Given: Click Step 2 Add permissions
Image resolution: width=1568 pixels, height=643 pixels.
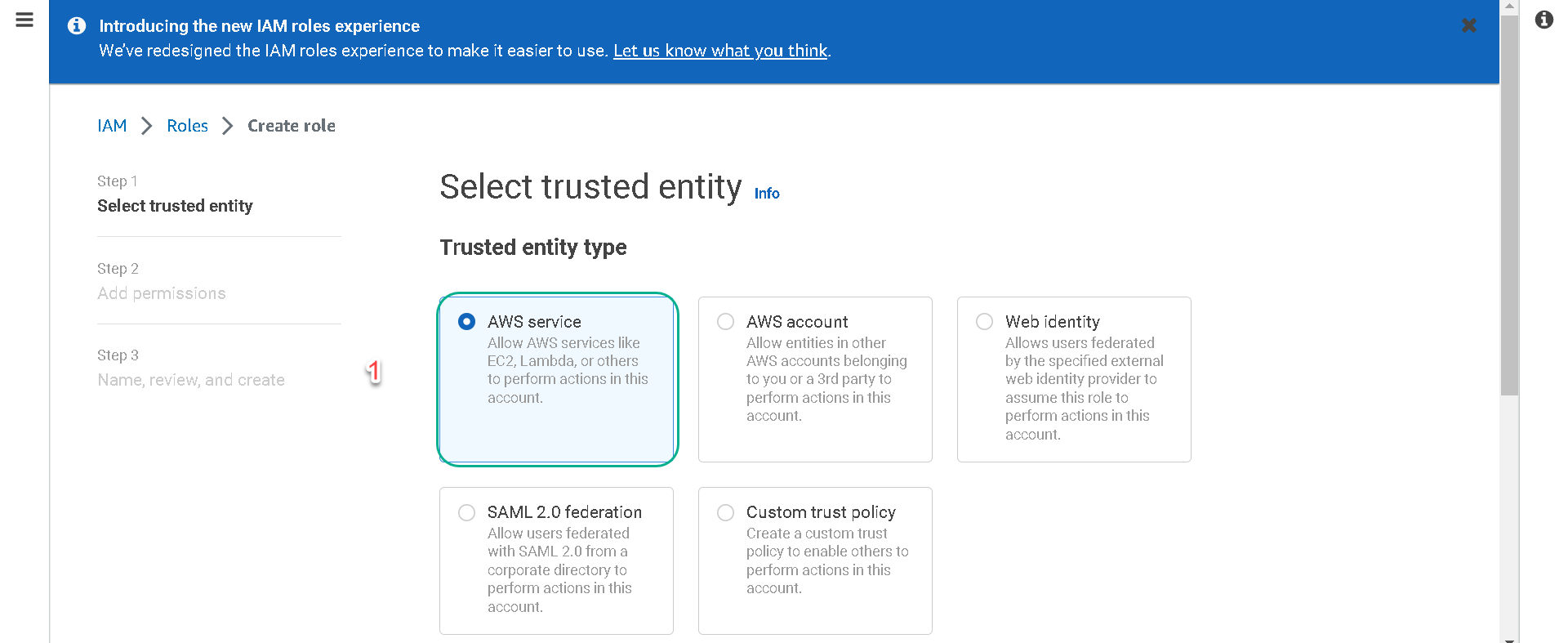Looking at the screenshot, I should pos(162,293).
